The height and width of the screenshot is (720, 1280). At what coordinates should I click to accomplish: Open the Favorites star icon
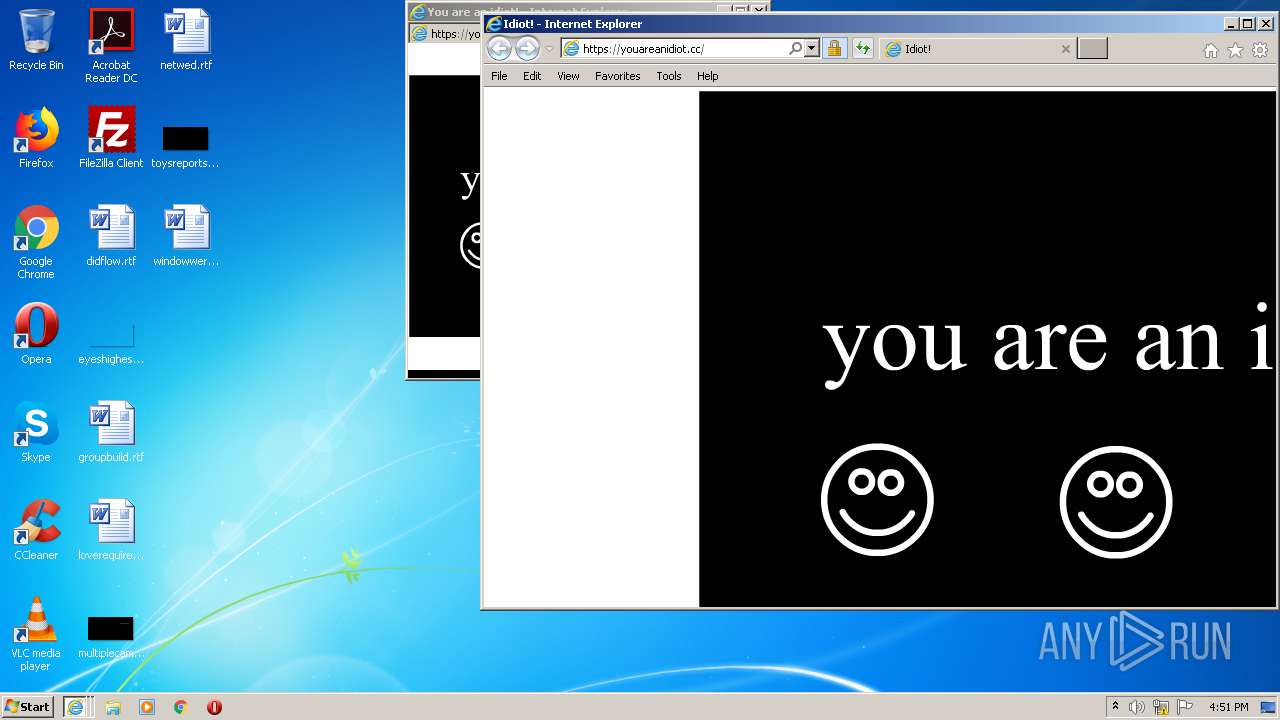click(1235, 50)
